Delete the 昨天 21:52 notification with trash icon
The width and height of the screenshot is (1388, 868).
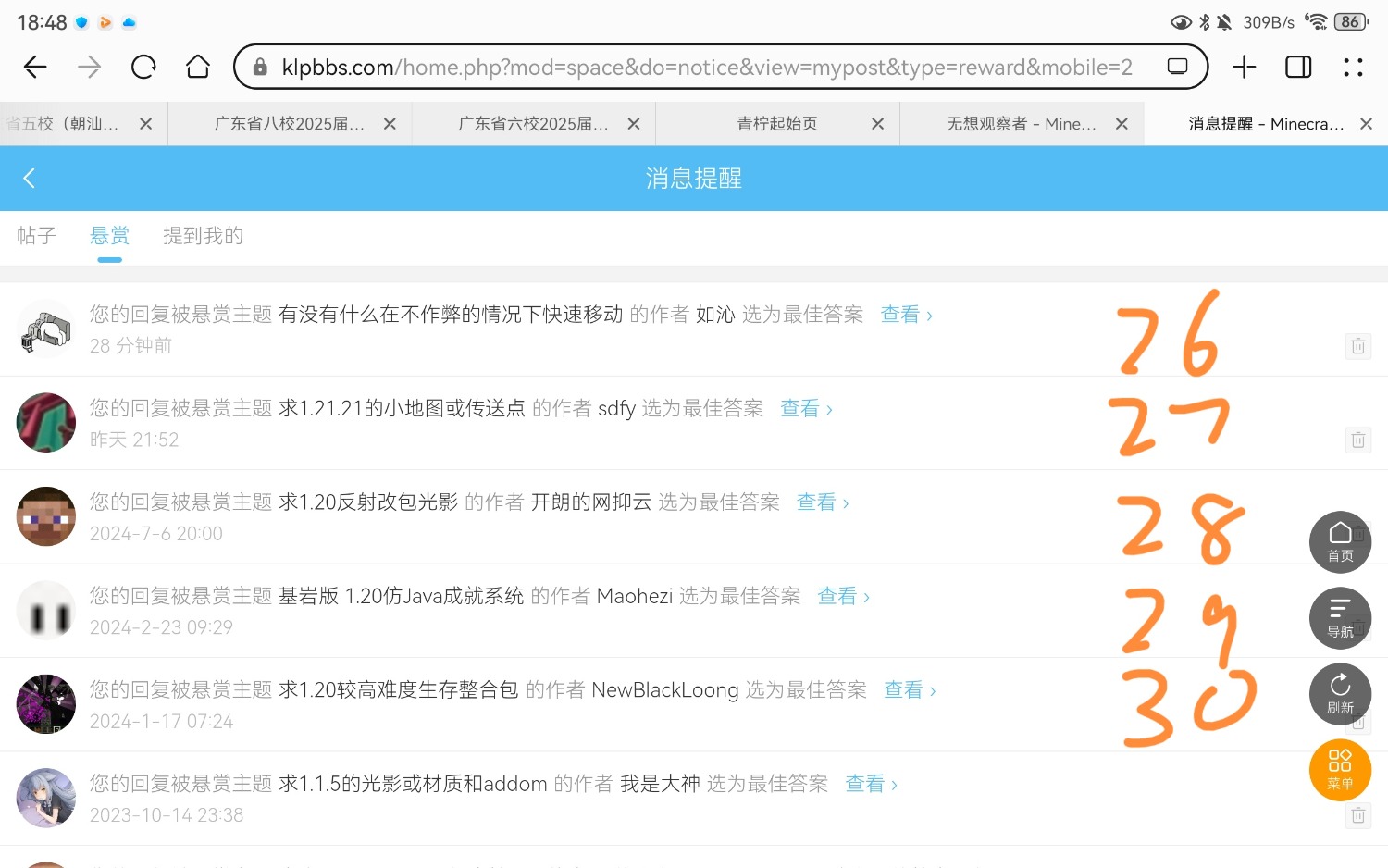[1357, 440]
